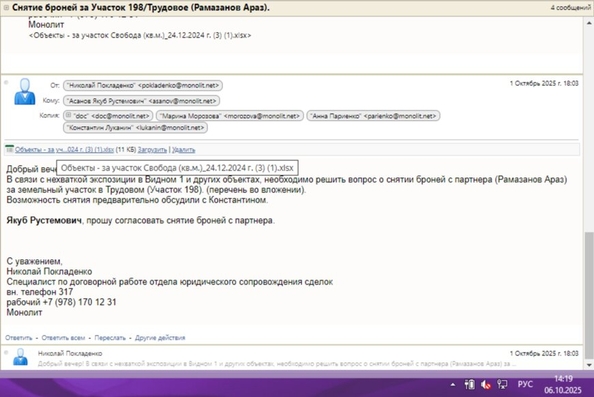Click the sender avatar of Николай Покладенко's opened message
Screen dimensions: 594x397
coord(25,92)
